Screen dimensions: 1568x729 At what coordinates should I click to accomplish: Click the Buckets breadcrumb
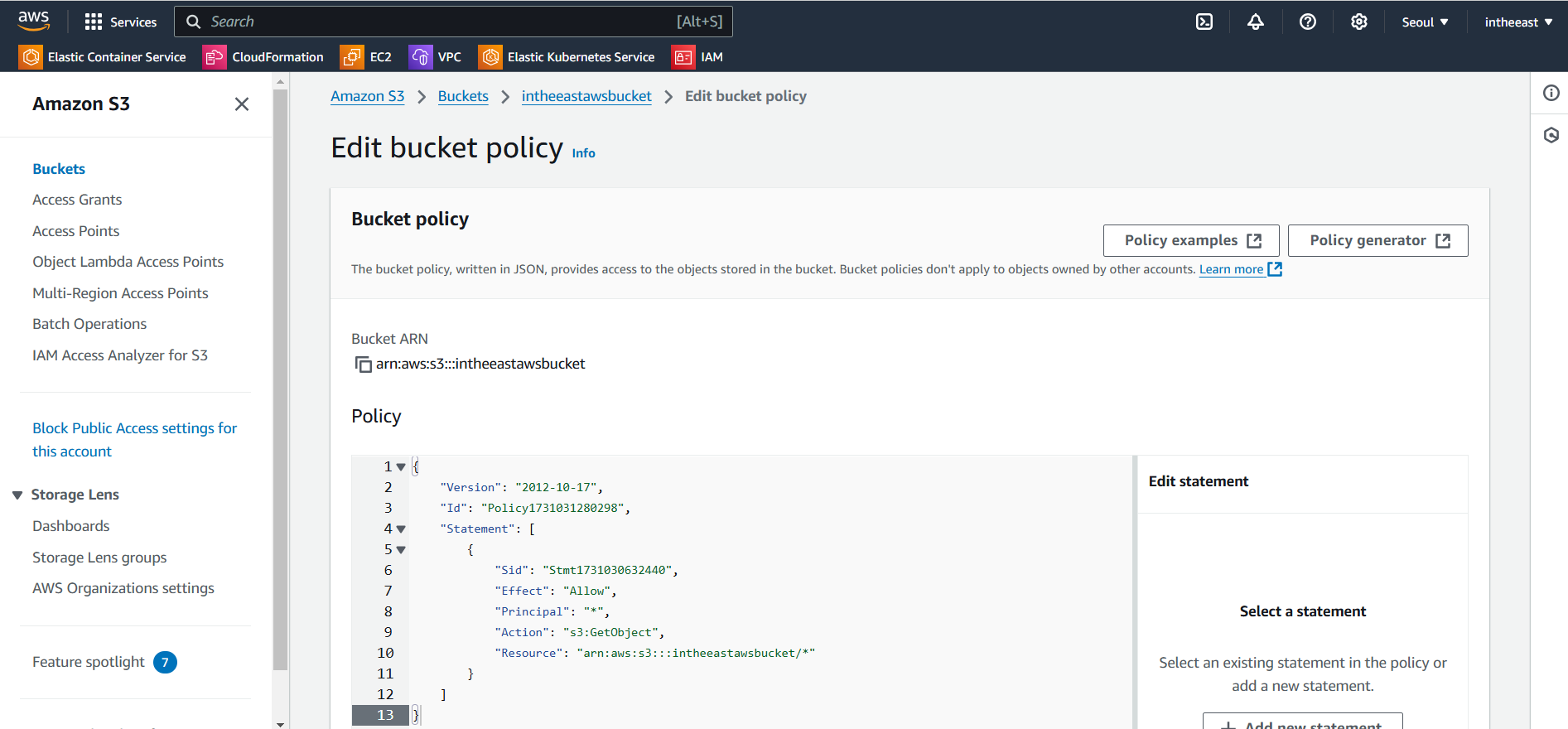[463, 96]
